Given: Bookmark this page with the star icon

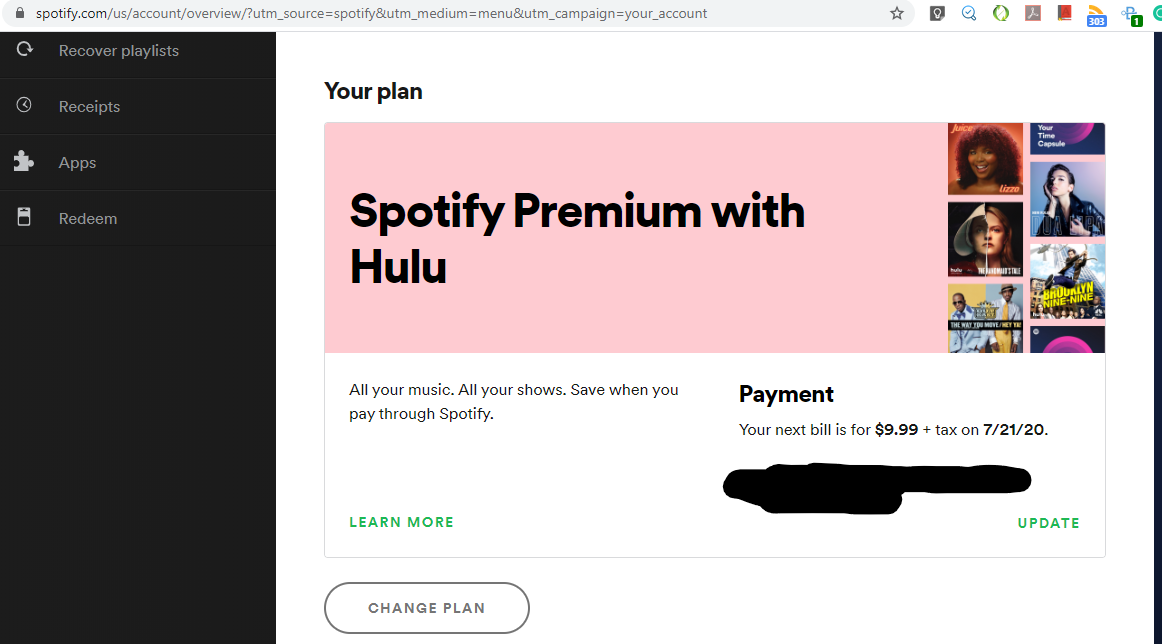Looking at the screenshot, I should (897, 14).
